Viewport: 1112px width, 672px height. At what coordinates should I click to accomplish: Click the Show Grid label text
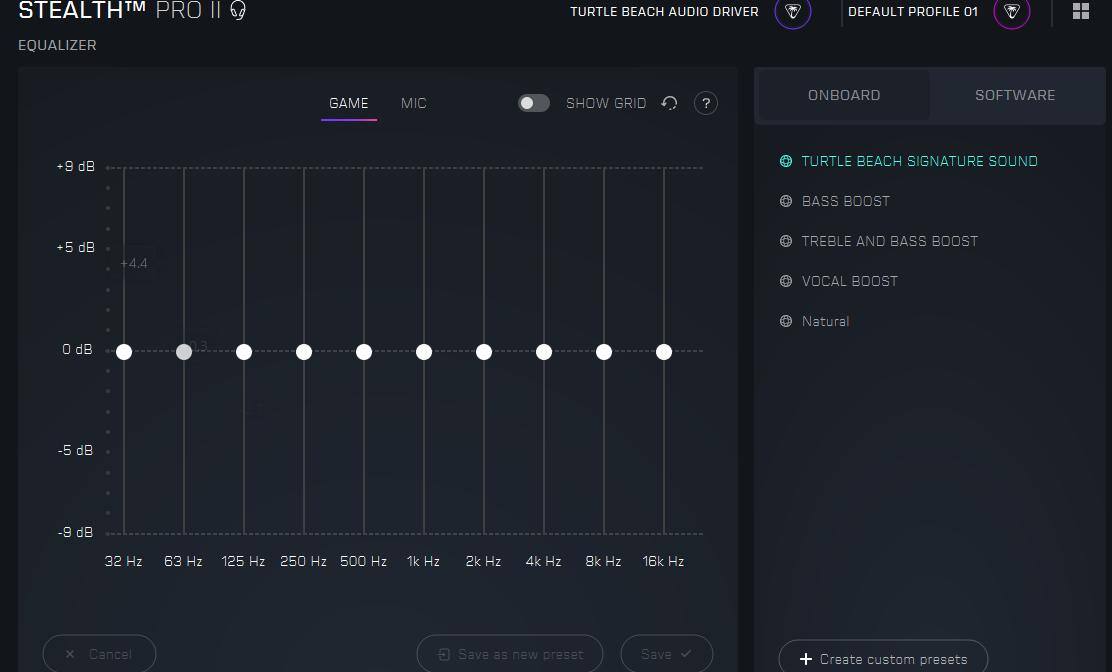coord(606,103)
